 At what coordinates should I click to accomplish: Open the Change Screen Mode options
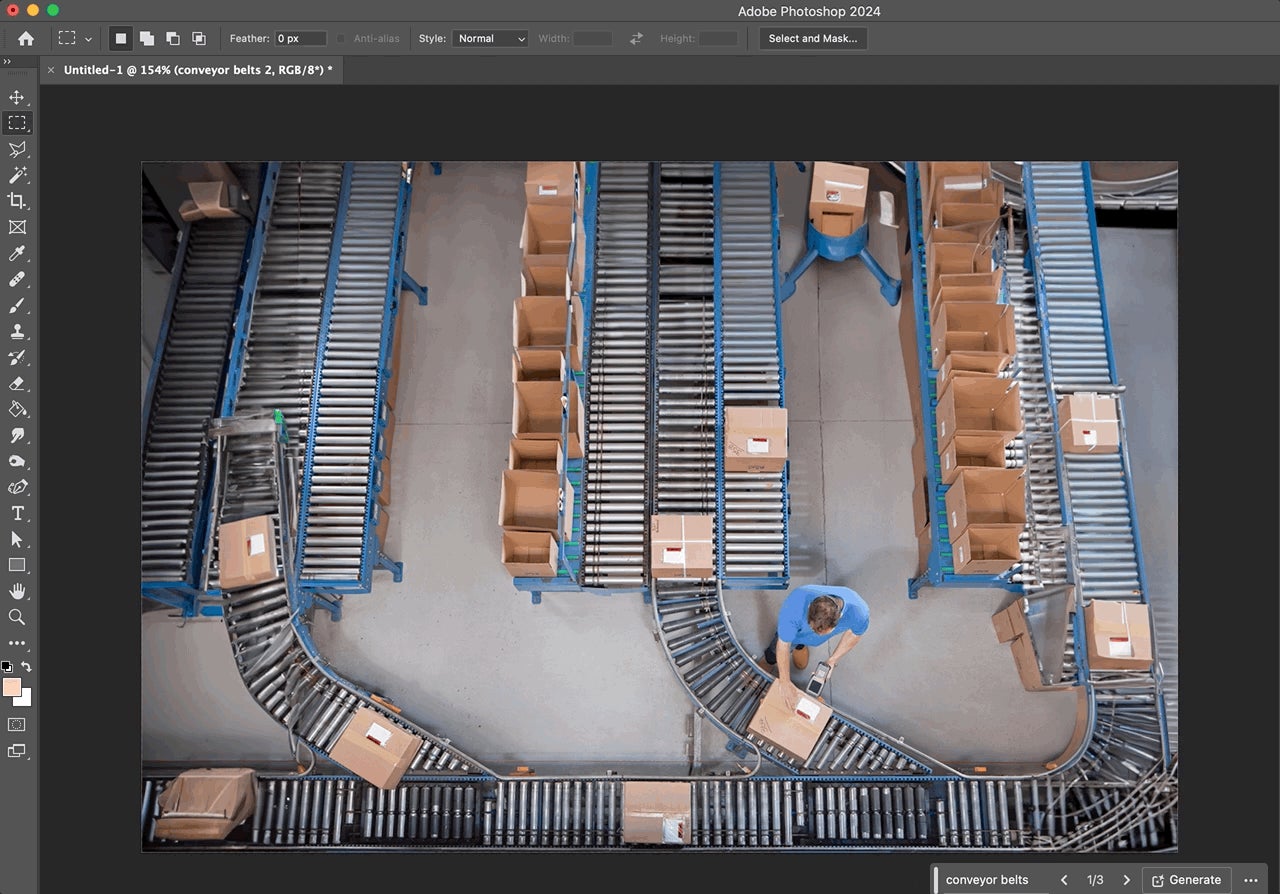coord(17,750)
